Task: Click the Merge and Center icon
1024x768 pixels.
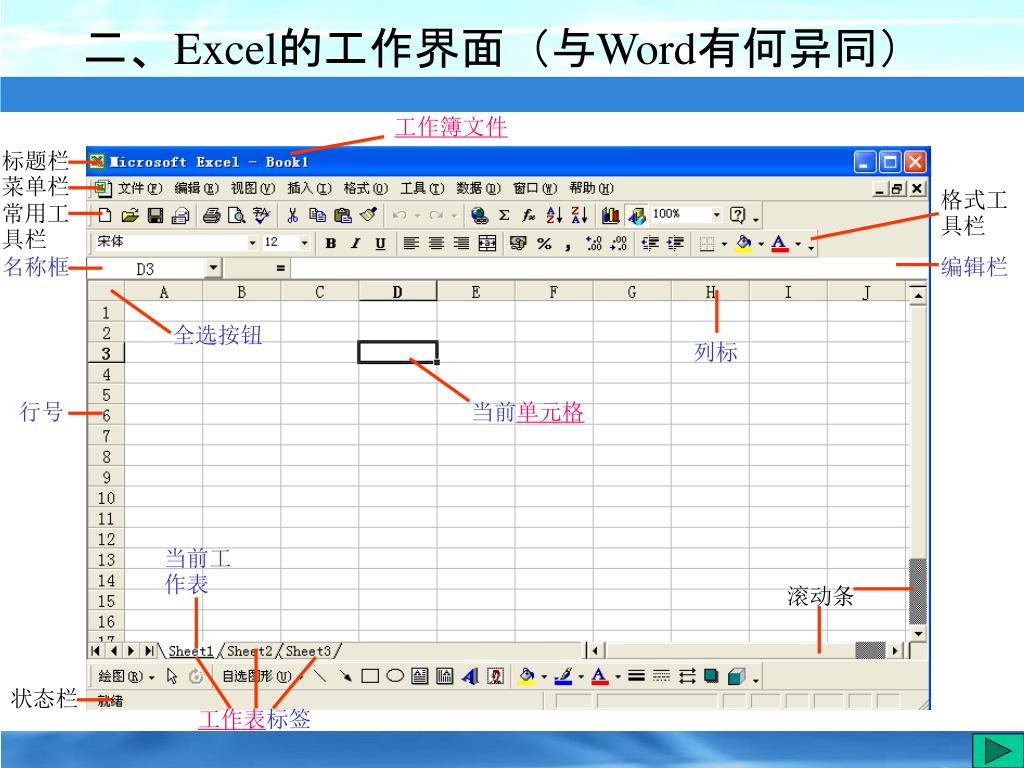Action: tap(487, 244)
